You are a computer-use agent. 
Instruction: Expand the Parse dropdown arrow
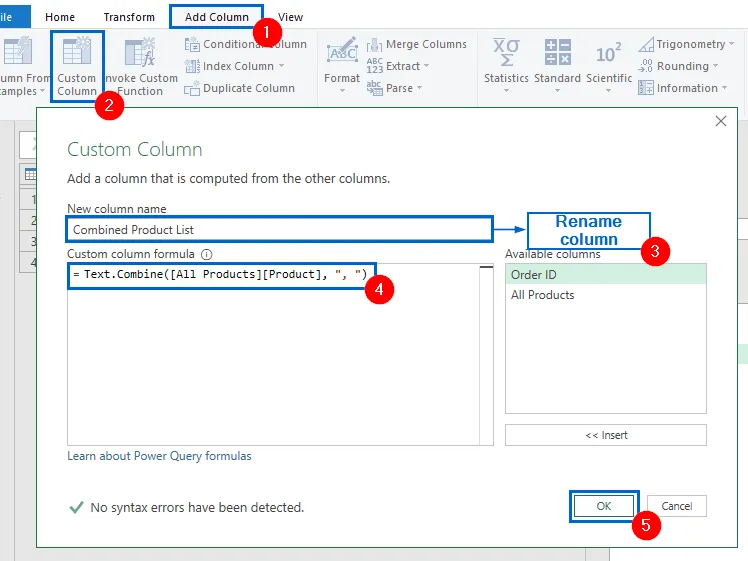(x=419, y=88)
